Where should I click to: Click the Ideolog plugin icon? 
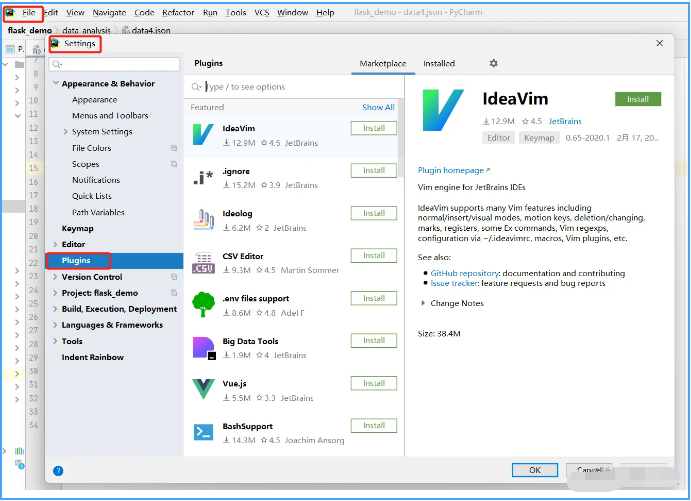pyautogui.click(x=203, y=219)
